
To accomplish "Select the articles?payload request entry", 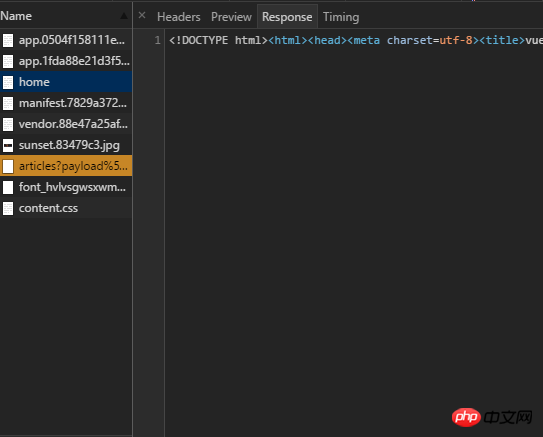I will [66, 166].
